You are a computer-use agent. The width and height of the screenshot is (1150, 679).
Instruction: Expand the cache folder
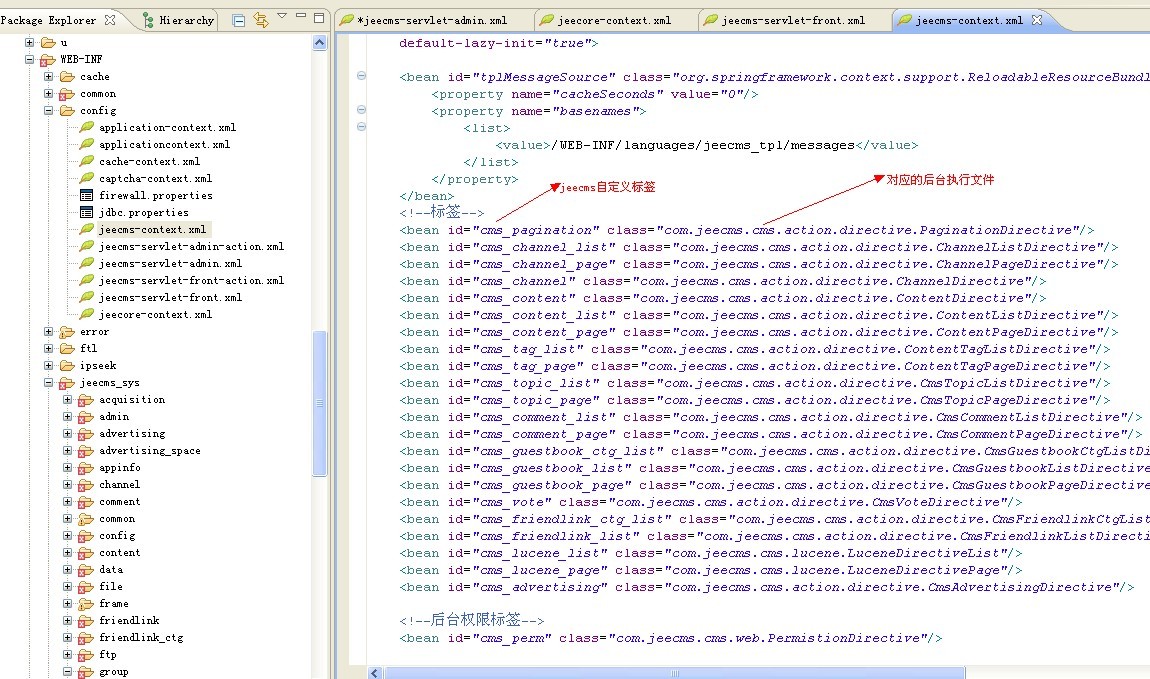[48, 76]
